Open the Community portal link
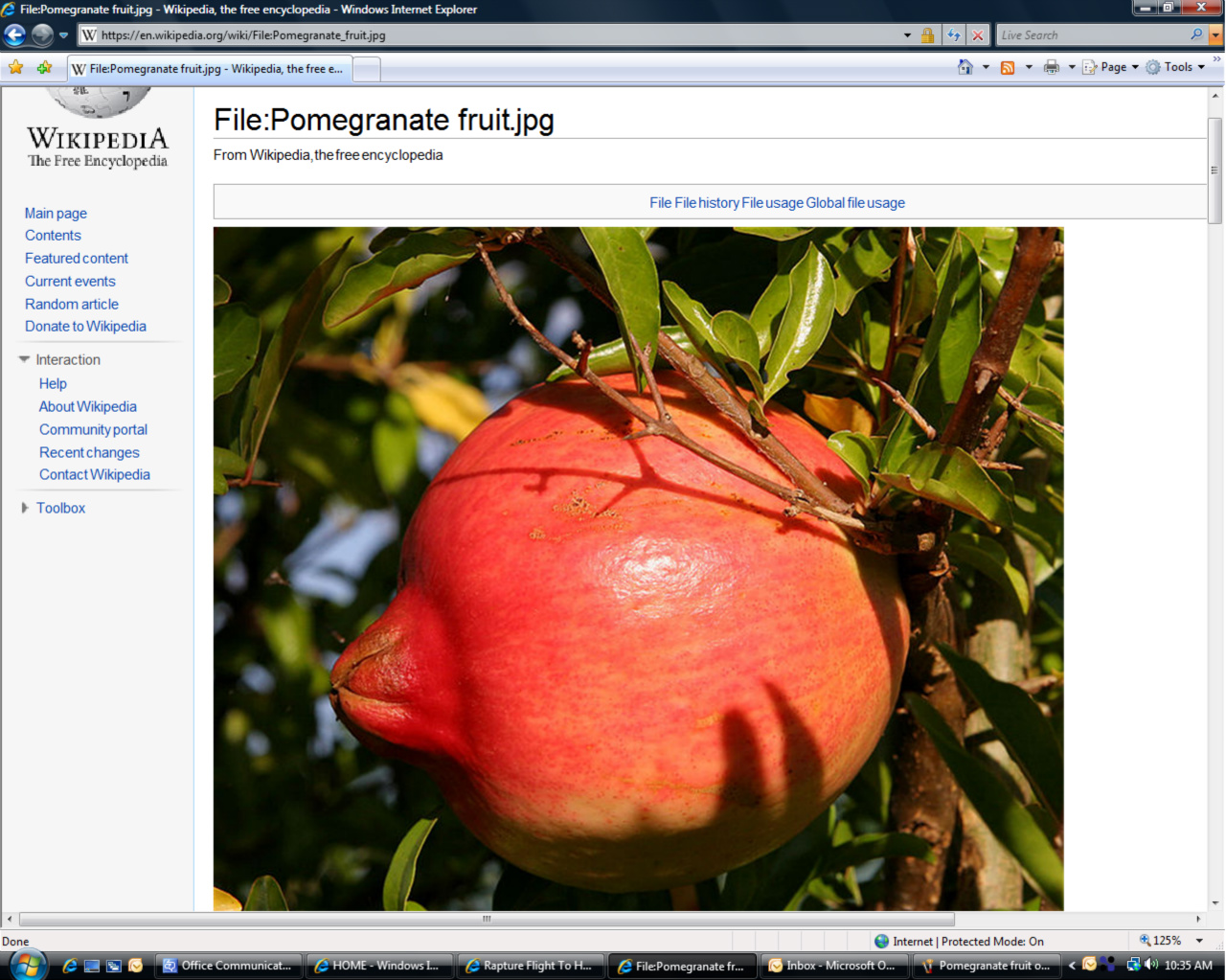This screenshot has height=980, width=1226. pyautogui.click(x=93, y=430)
